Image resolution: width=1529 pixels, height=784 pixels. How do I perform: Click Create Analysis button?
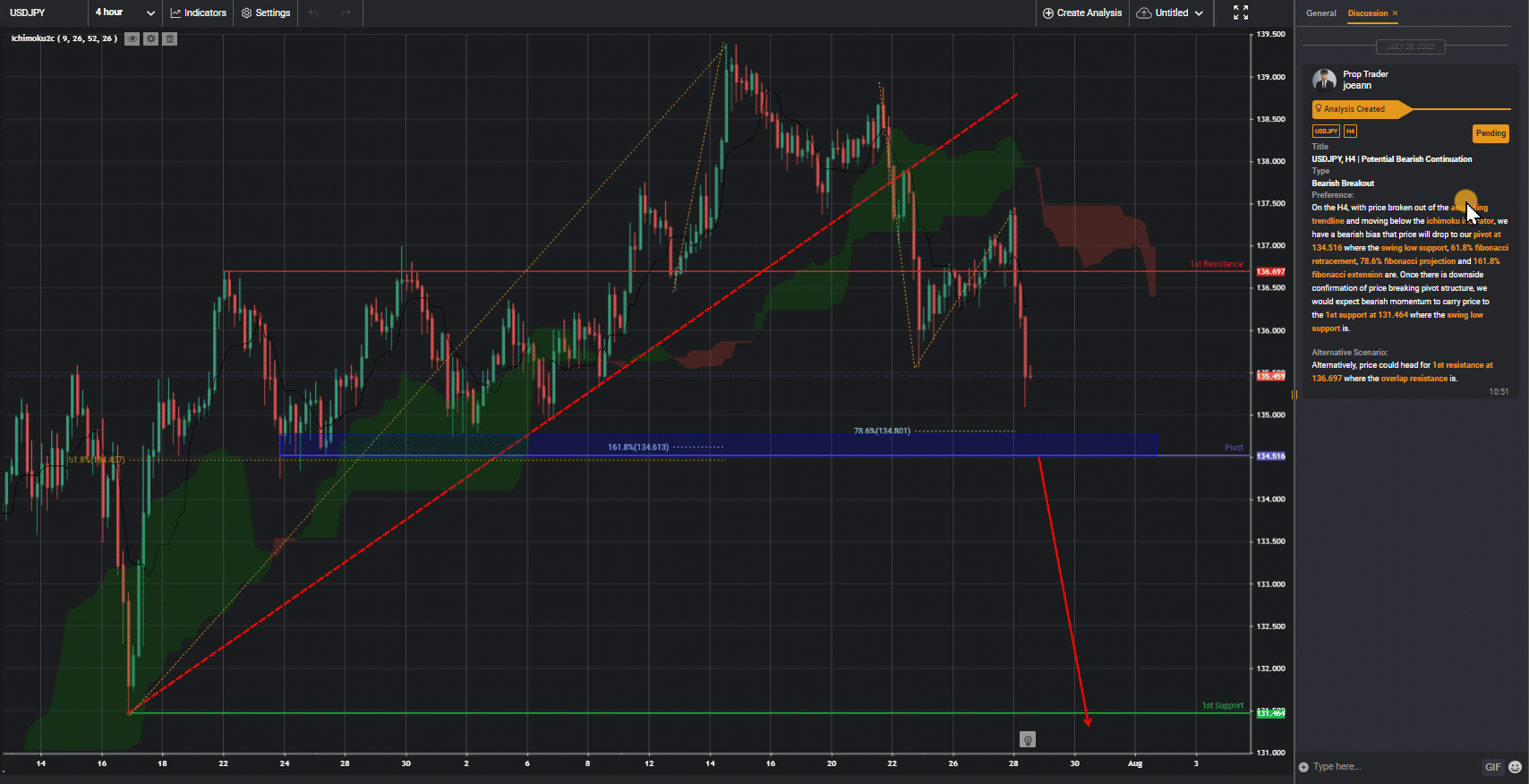[1082, 13]
